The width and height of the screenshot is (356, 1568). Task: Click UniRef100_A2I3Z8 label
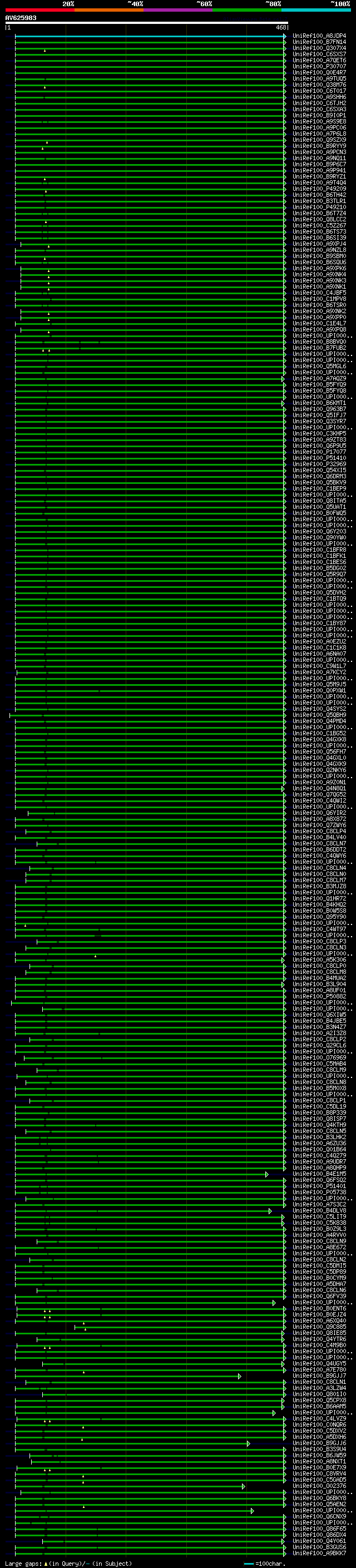[x=319, y=1033]
